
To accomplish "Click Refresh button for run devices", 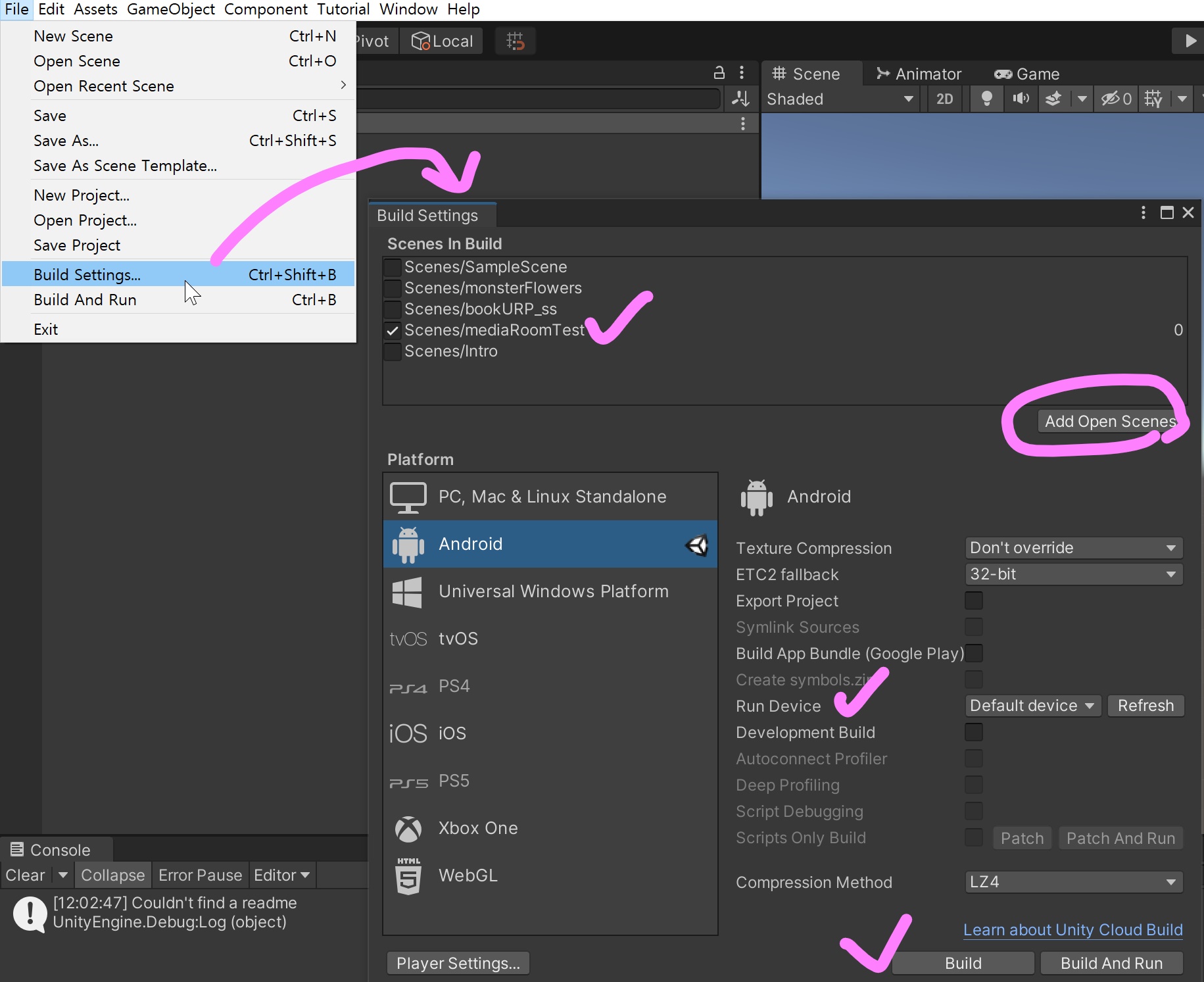I will 1145,706.
